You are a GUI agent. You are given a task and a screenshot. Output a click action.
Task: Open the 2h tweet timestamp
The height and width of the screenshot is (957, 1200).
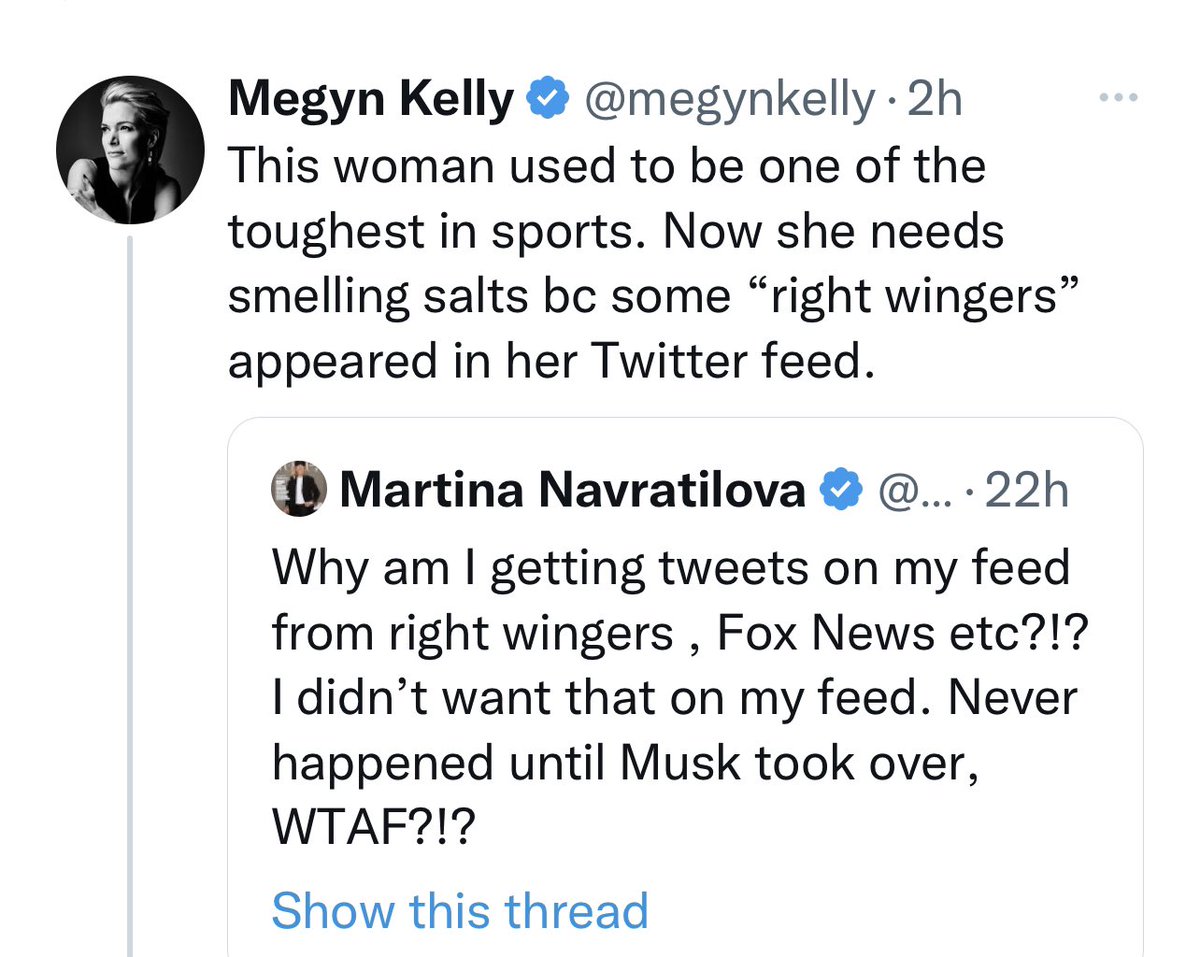[934, 100]
